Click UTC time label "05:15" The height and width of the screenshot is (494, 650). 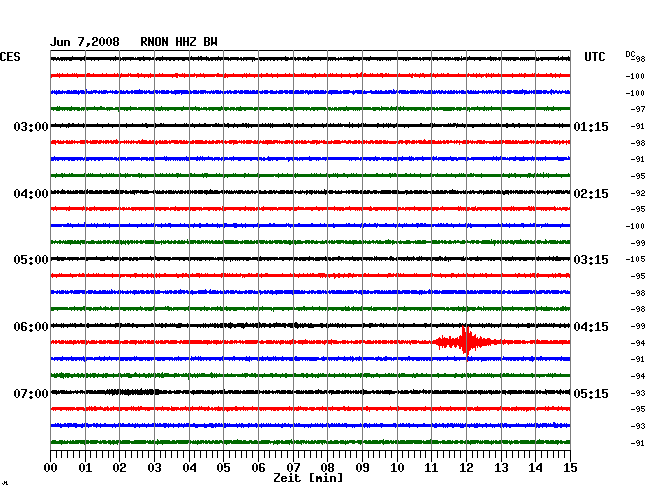click(591, 393)
